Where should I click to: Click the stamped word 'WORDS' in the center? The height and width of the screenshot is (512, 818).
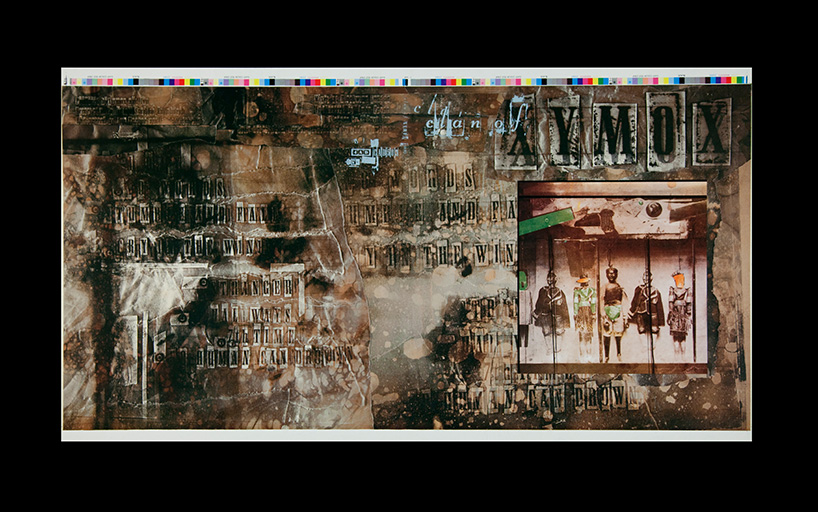(x=436, y=182)
